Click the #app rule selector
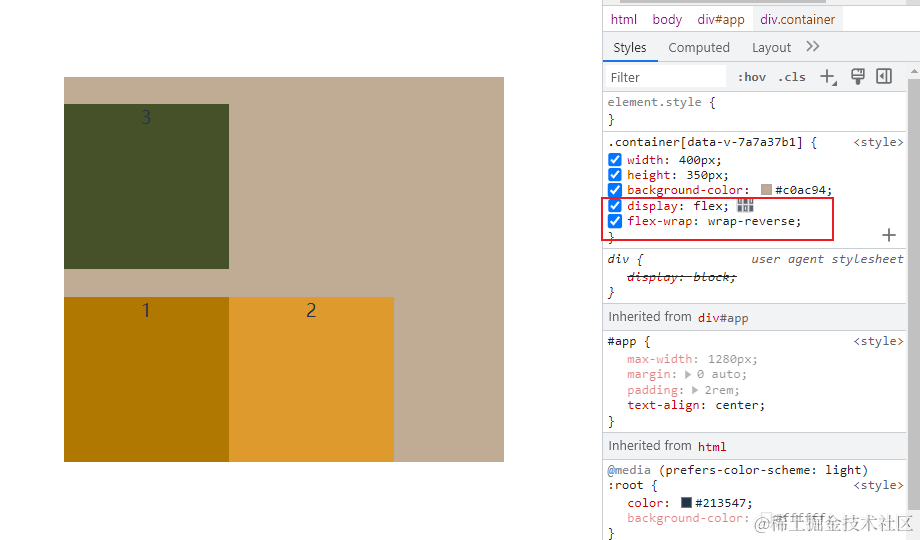The width and height of the screenshot is (920, 540). 622,342
